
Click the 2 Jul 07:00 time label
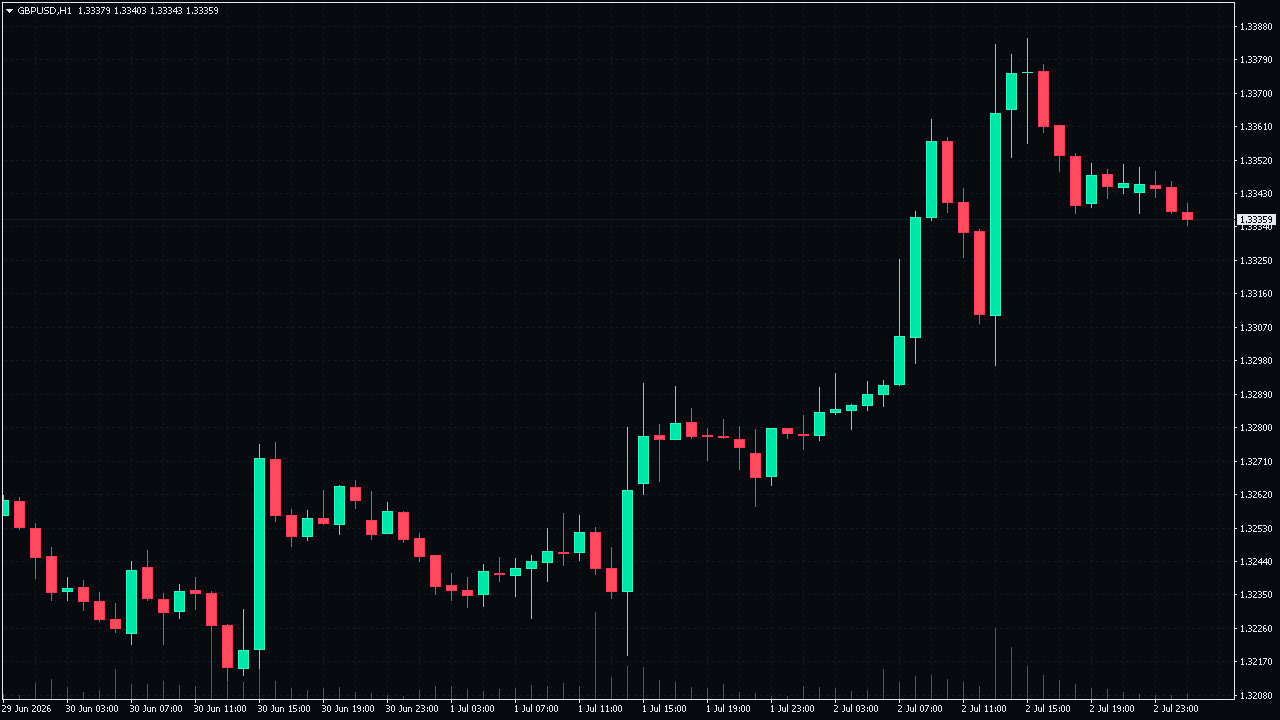point(922,708)
